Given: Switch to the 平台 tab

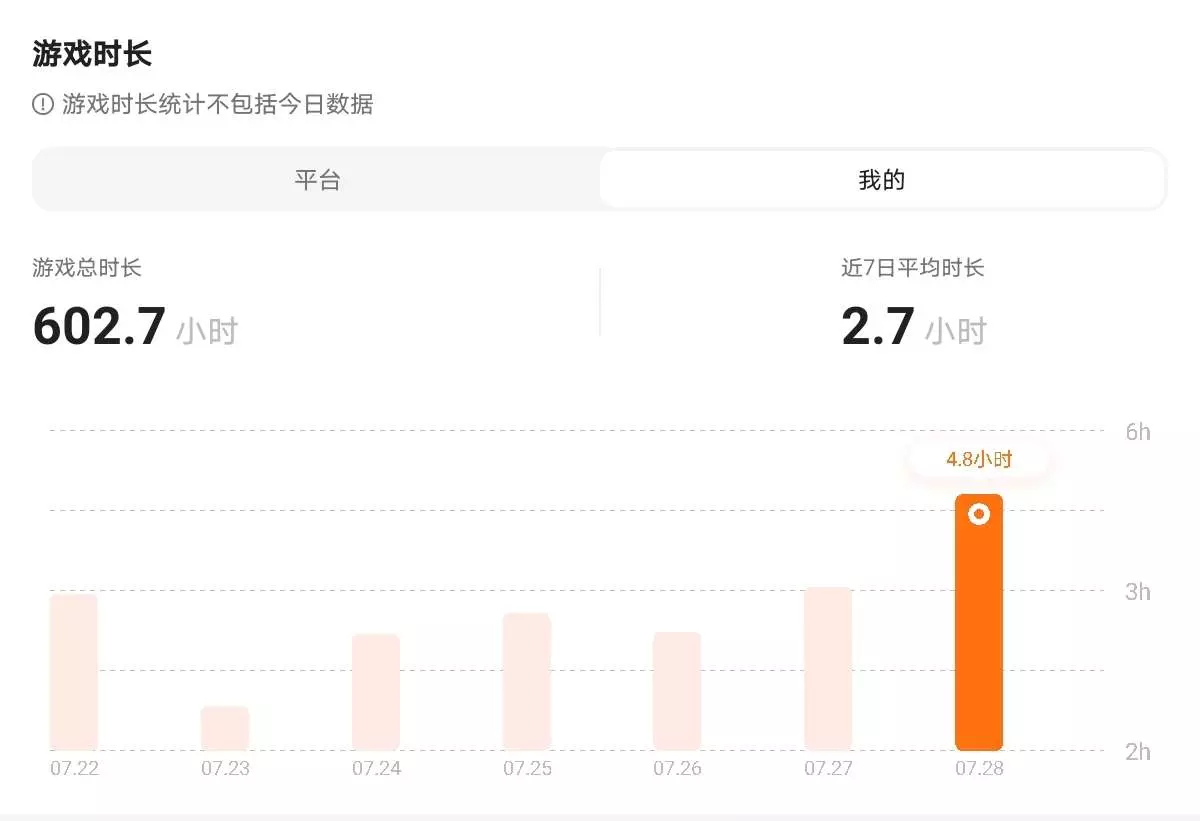Looking at the screenshot, I should [x=317, y=180].
